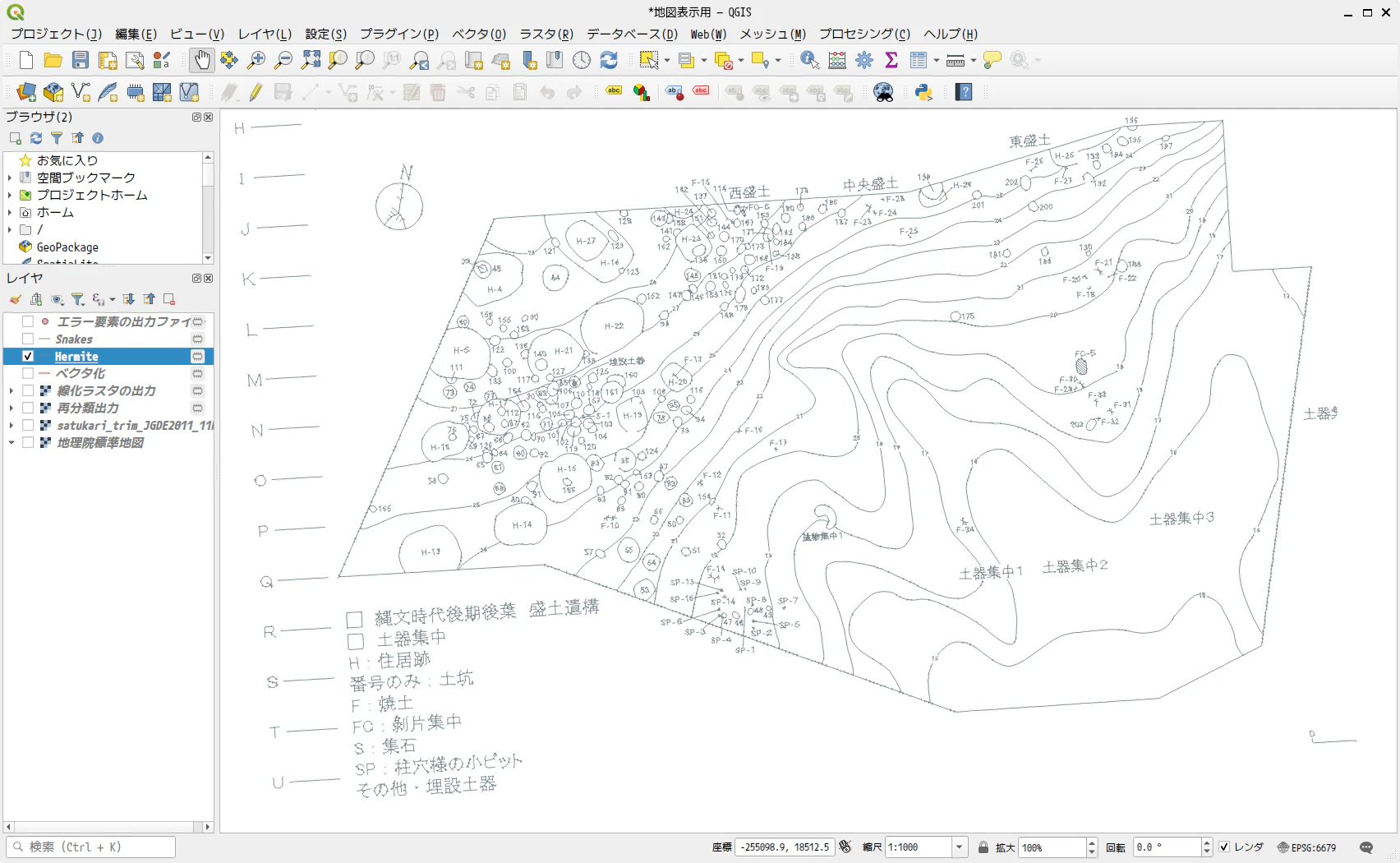The width and height of the screenshot is (1400, 863).
Task: Open the 縮尺 scale dropdown
Action: tap(959, 847)
